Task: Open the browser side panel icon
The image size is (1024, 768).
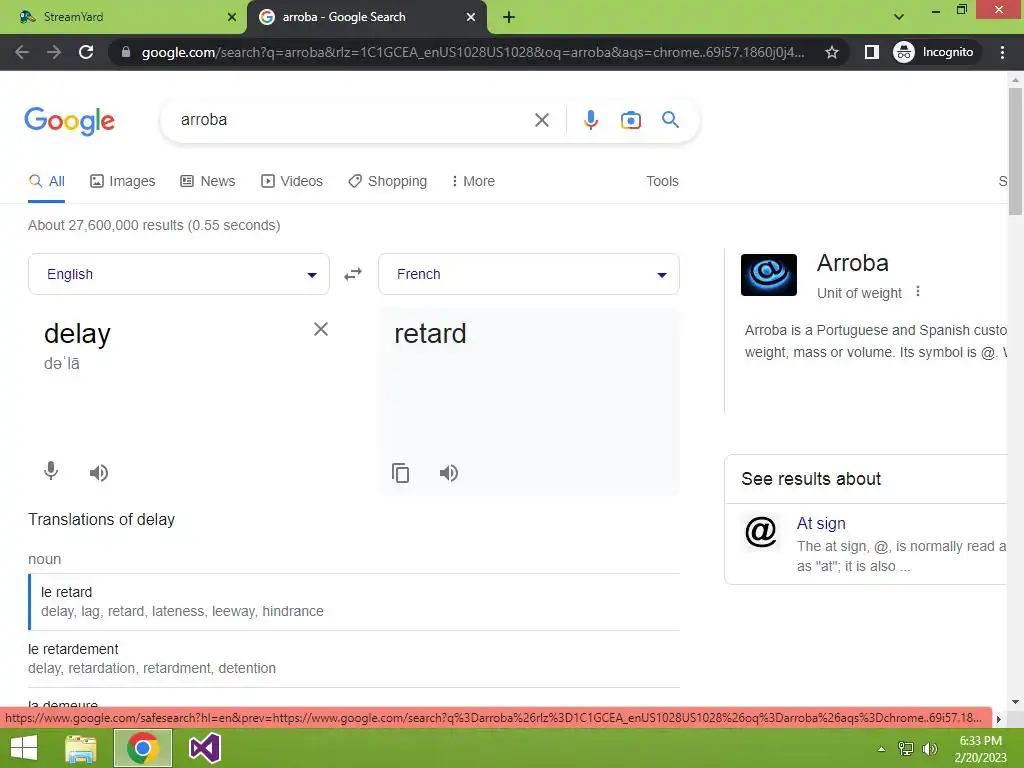Action: (871, 52)
